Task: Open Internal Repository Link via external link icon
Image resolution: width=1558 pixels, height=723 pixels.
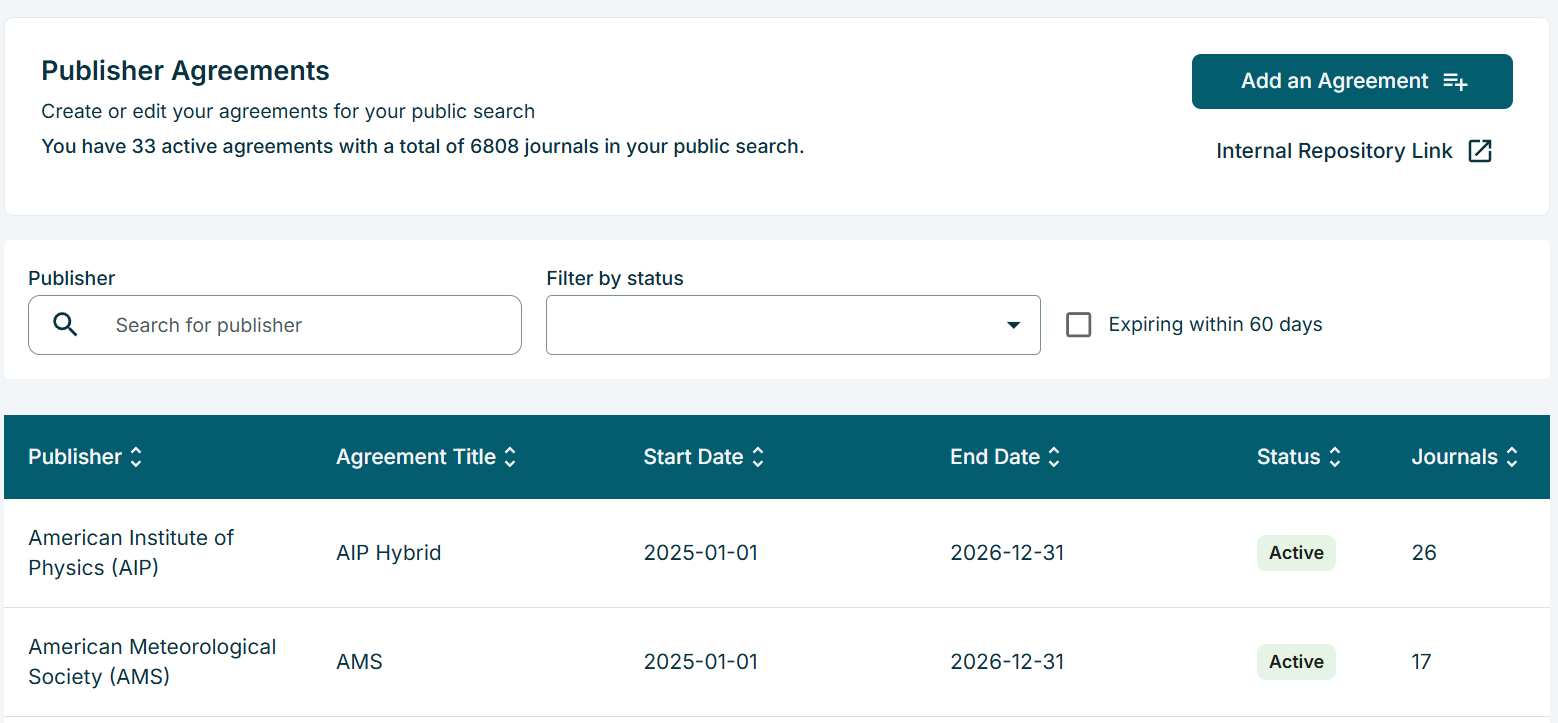Action: (x=1482, y=150)
